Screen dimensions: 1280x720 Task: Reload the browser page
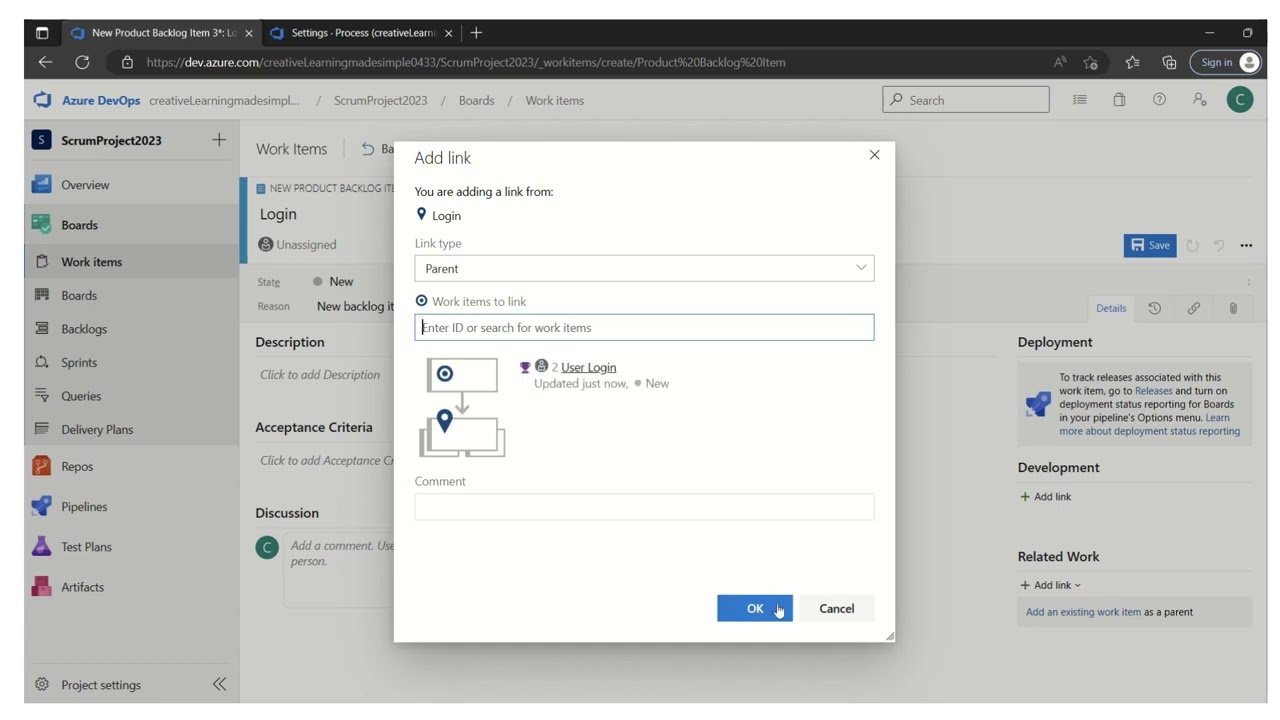[82, 62]
